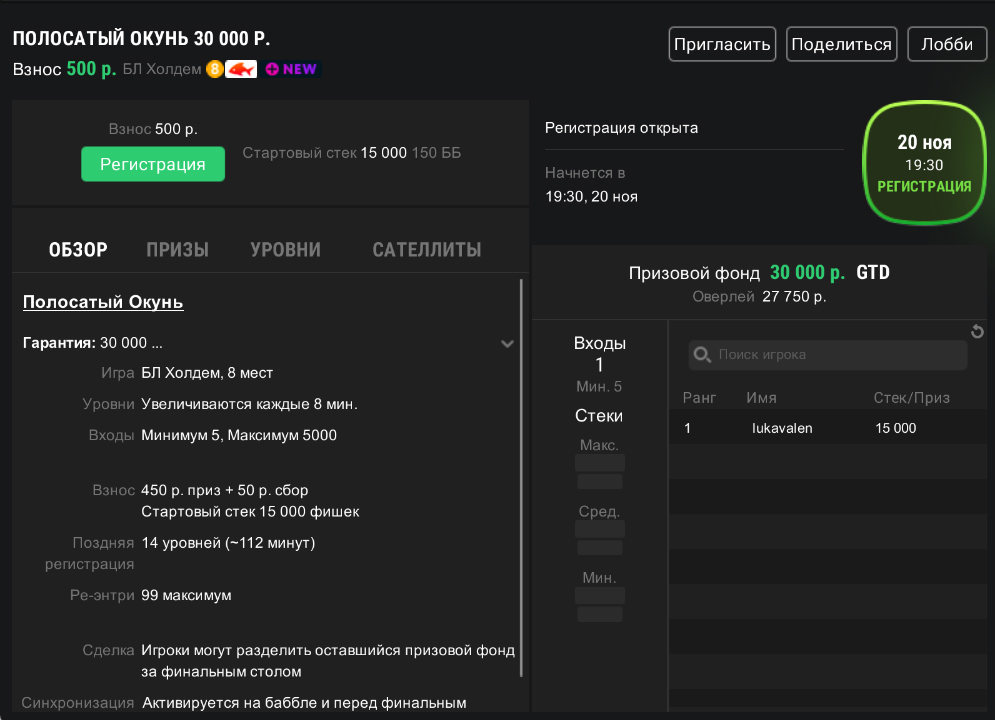Viewport: 995px width, 720px height.
Task: Return to the Лобби
Action: pos(946,44)
